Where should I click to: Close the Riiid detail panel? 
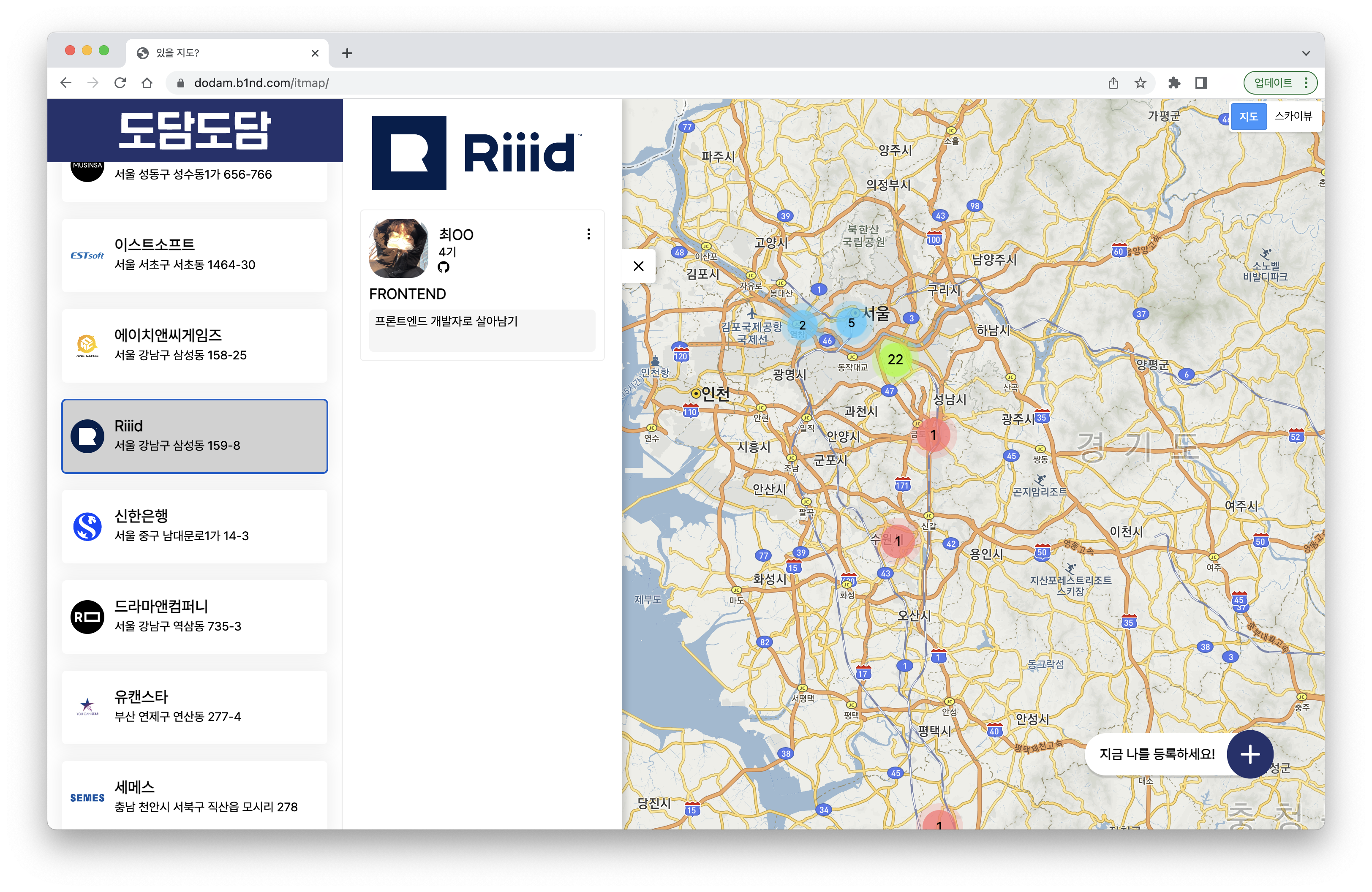tap(638, 266)
